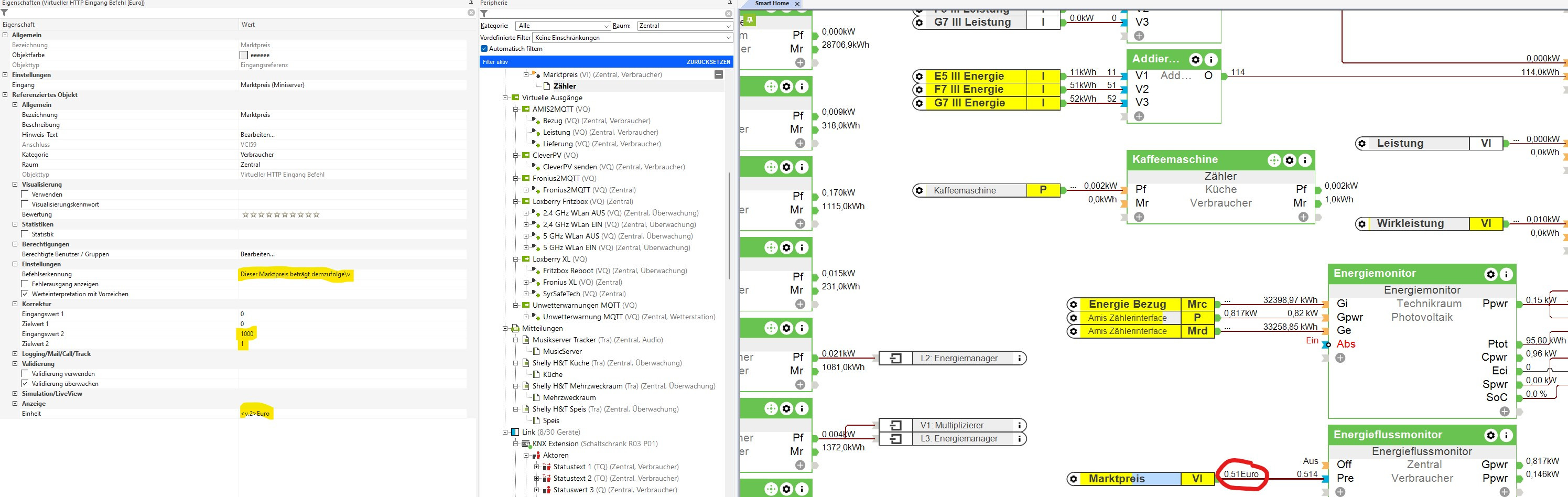Show info for Kaffeemaschine Zähler block
Screen dimensions: 1568x497
pos(1306,160)
